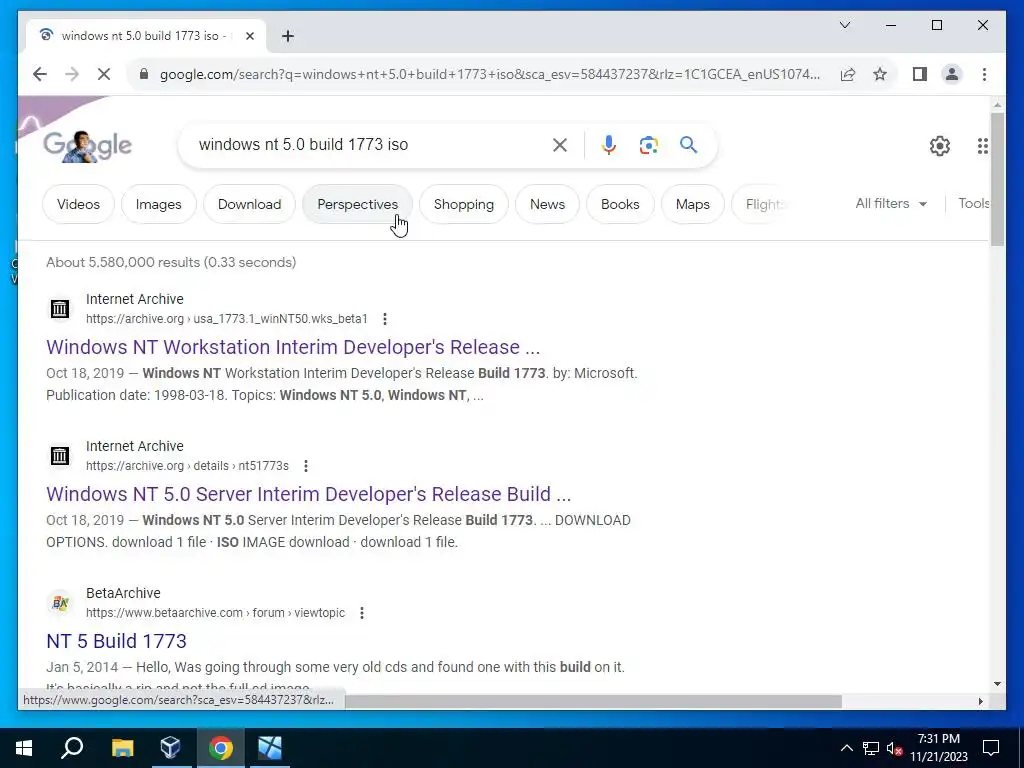
Task: Click the vertical scrollbar thumb
Action: click(997, 180)
